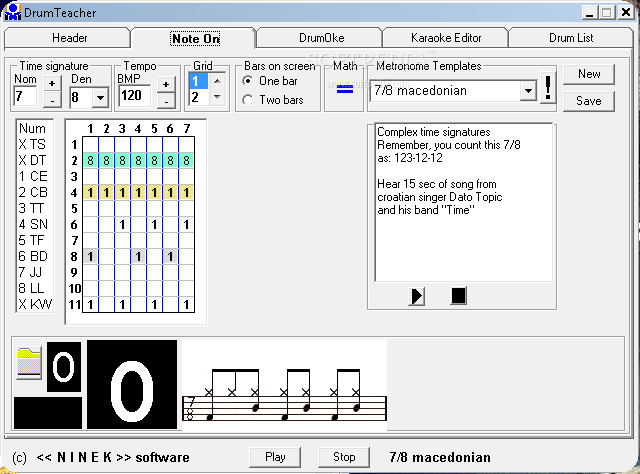
Task: Move up in the Grid list
Action: click(217, 81)
